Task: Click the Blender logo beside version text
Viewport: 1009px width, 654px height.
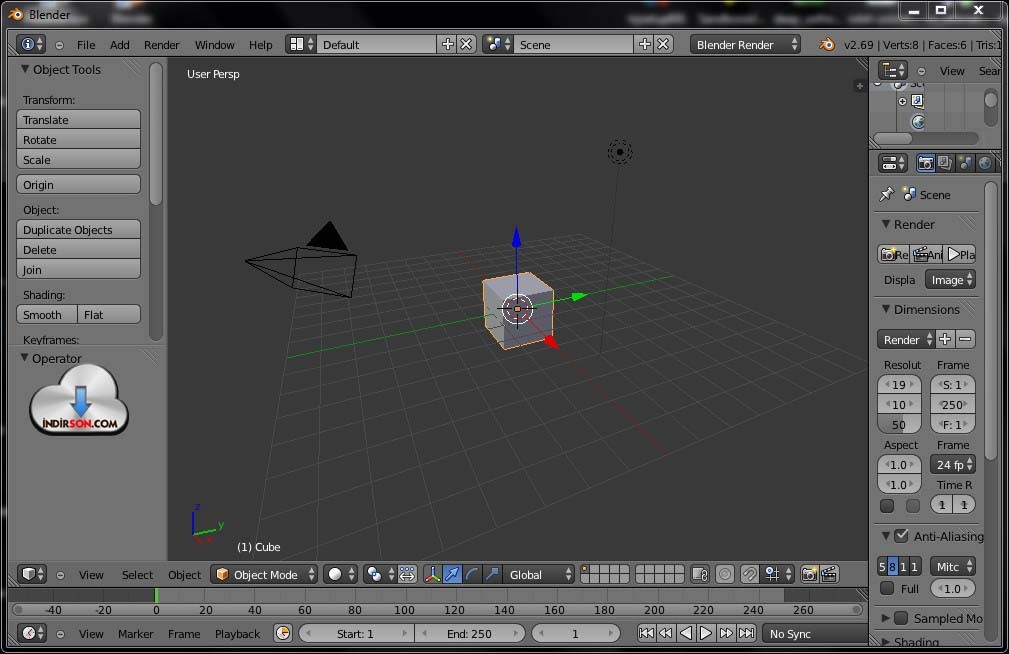Action: click(827, 44)
